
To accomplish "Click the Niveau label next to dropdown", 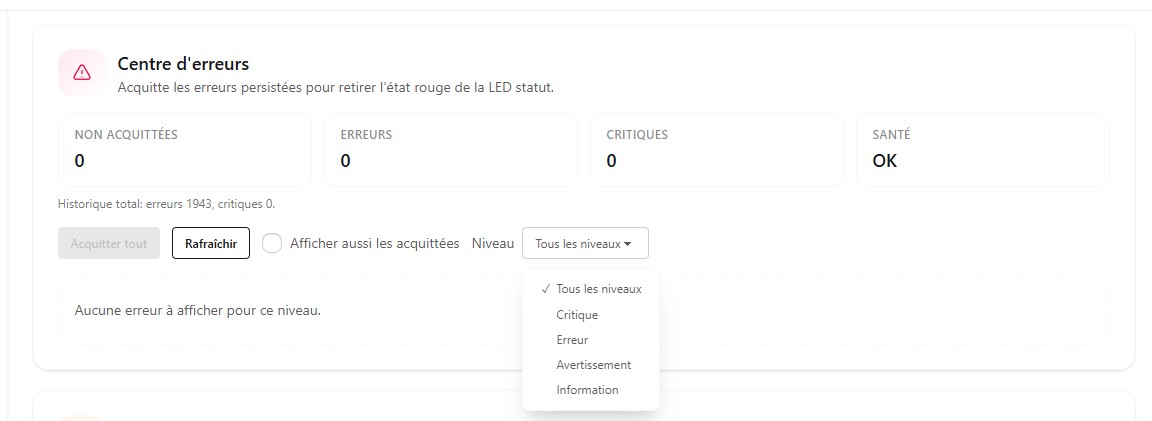I will [493, 243].
